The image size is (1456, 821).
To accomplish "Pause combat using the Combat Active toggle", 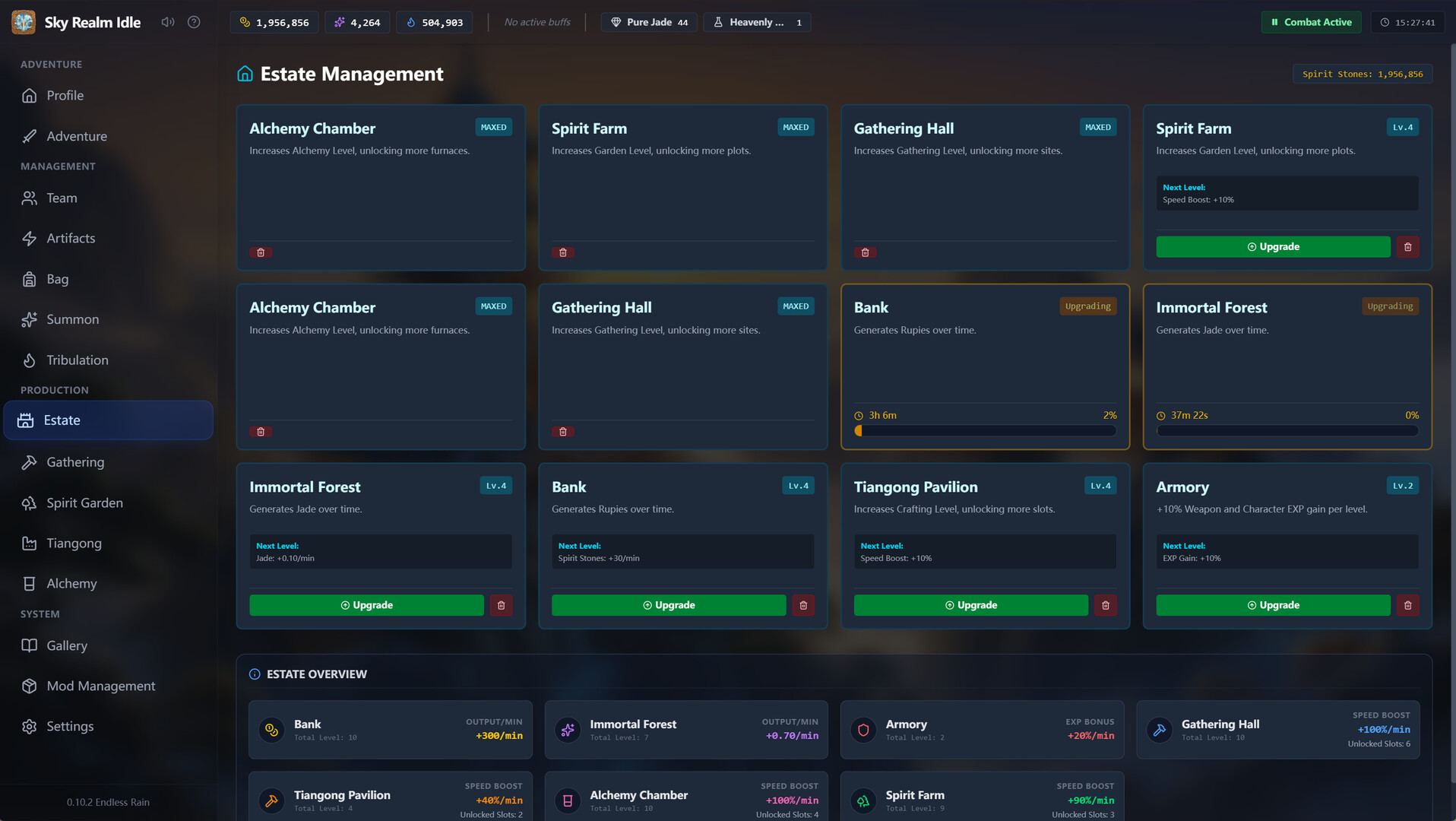I will pos(1310,22).
